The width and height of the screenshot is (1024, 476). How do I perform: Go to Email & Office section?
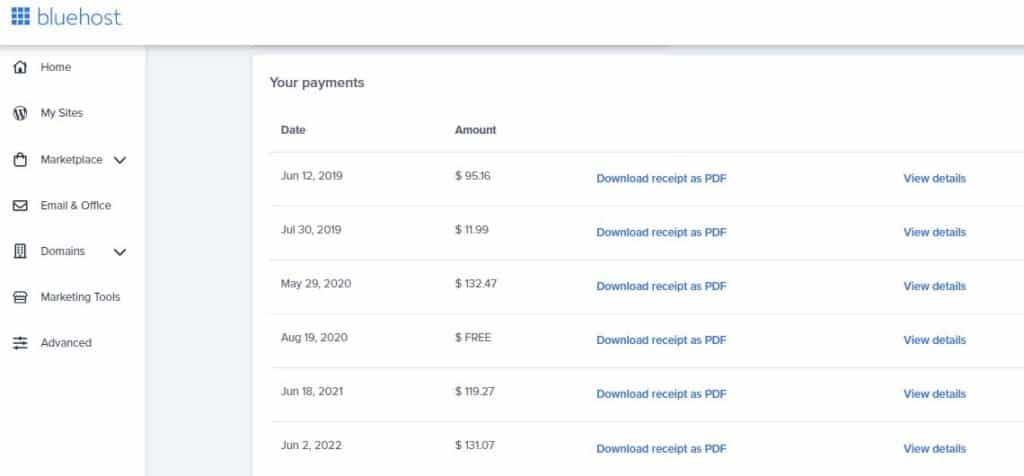tap(75, 206)
